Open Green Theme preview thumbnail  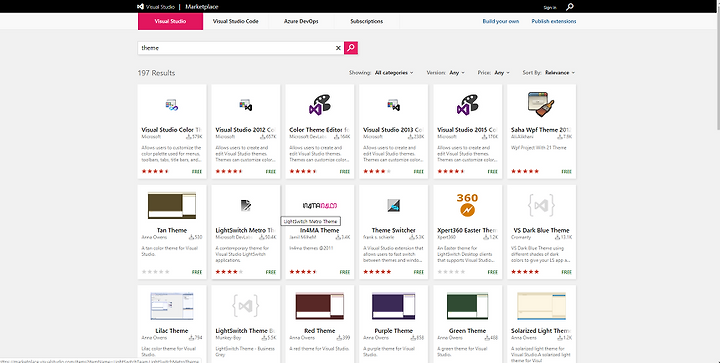click(x=467, y=306)
